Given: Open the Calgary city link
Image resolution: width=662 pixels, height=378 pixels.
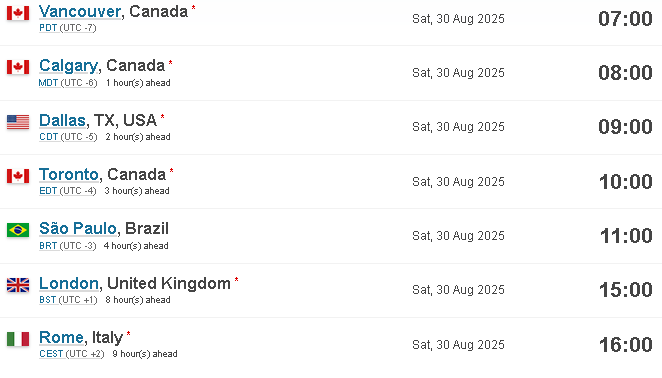Looking at the screenshot, I should (x=69, y=65).
